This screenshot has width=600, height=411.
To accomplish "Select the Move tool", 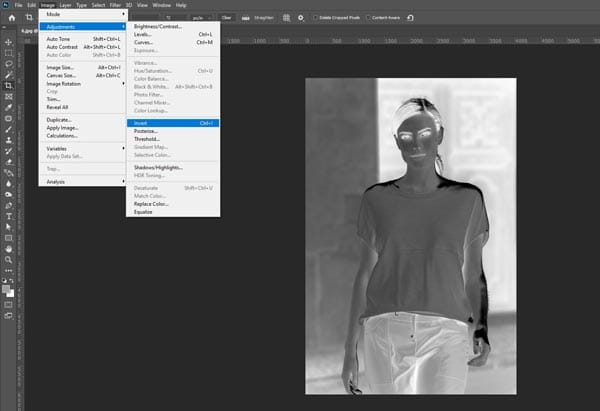I will (x=8, y=42).
